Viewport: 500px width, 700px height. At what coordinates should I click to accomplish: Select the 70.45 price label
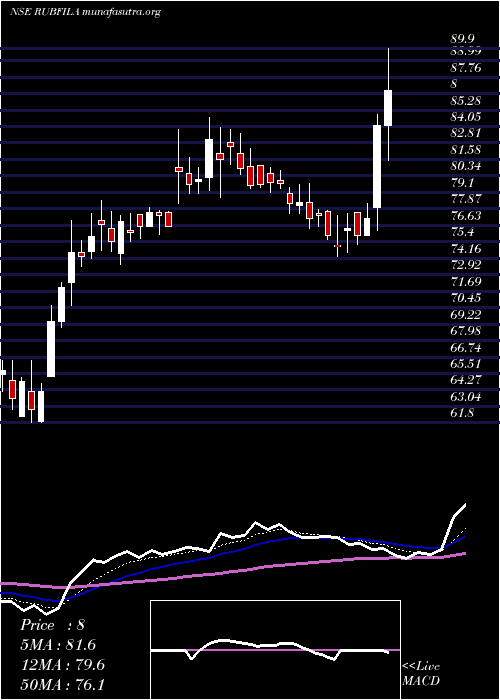click(x=466, y=298)
